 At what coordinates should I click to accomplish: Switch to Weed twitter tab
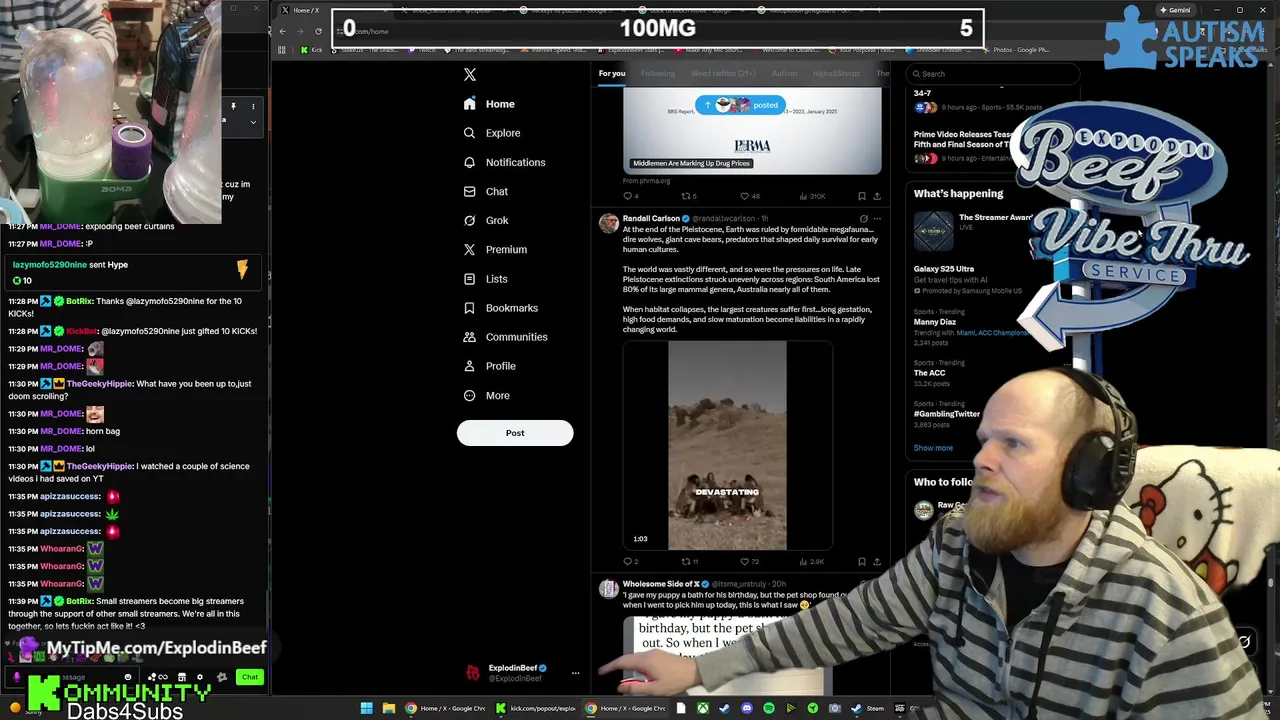tap(723, 73)
